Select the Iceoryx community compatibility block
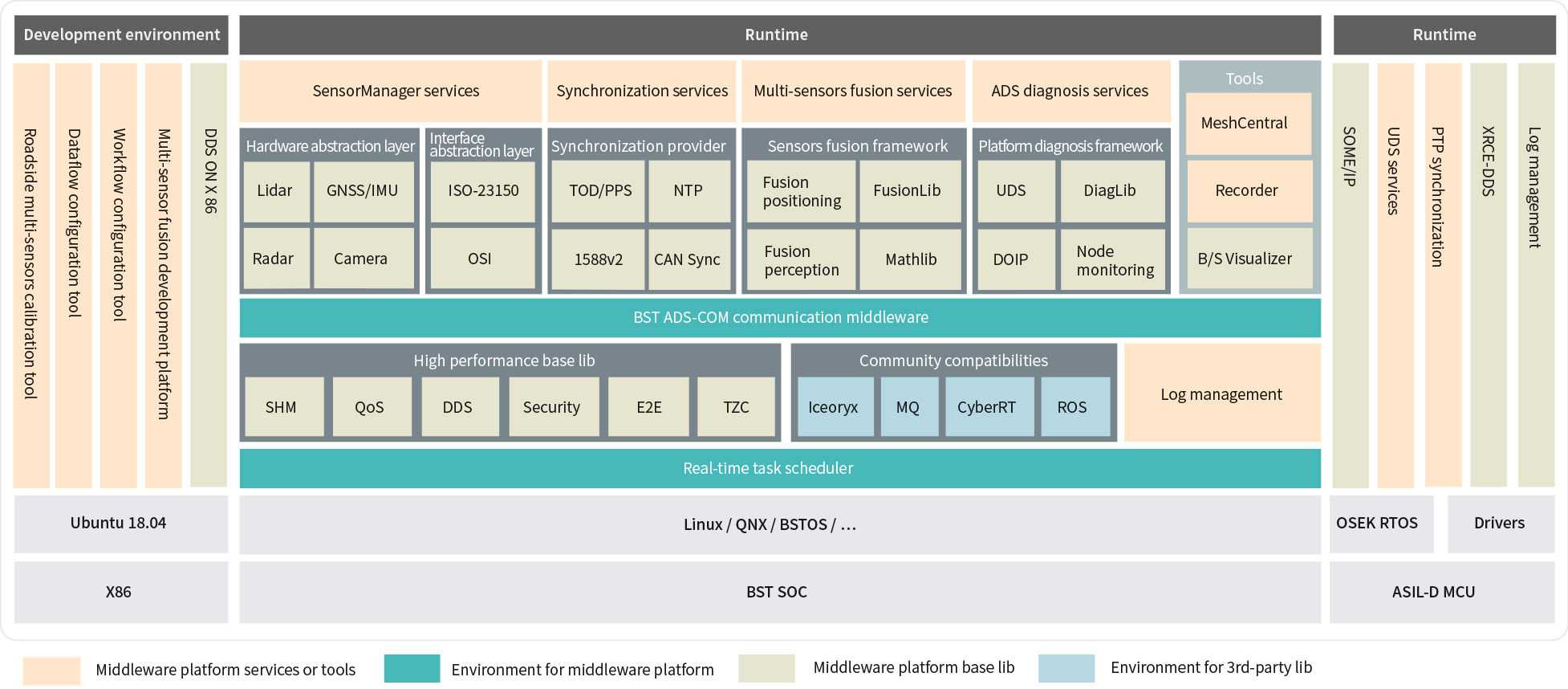 (834, 407)
